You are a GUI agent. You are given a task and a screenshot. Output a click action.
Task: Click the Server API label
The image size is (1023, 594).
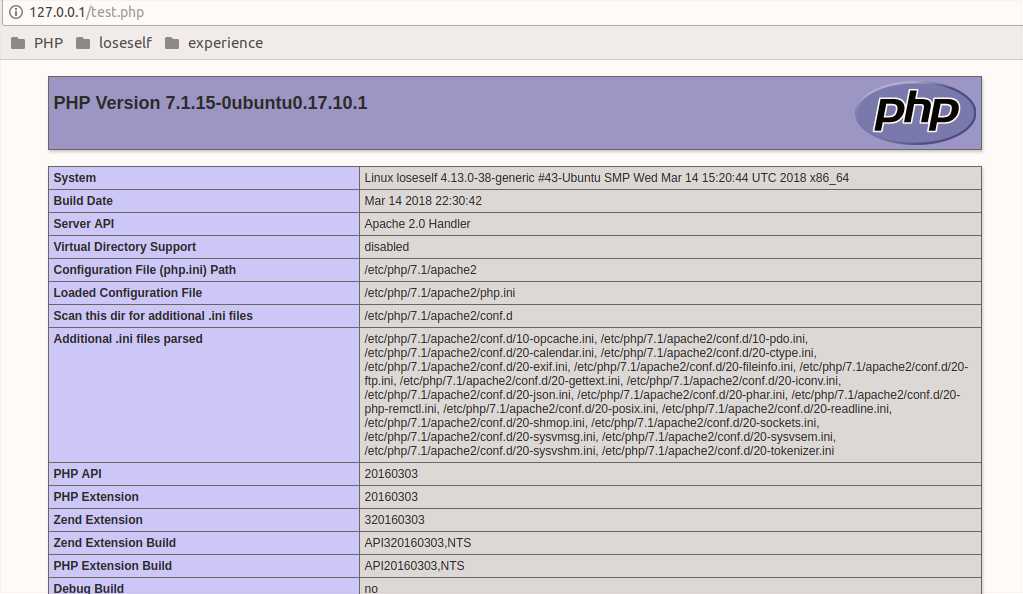pos(84,223)
